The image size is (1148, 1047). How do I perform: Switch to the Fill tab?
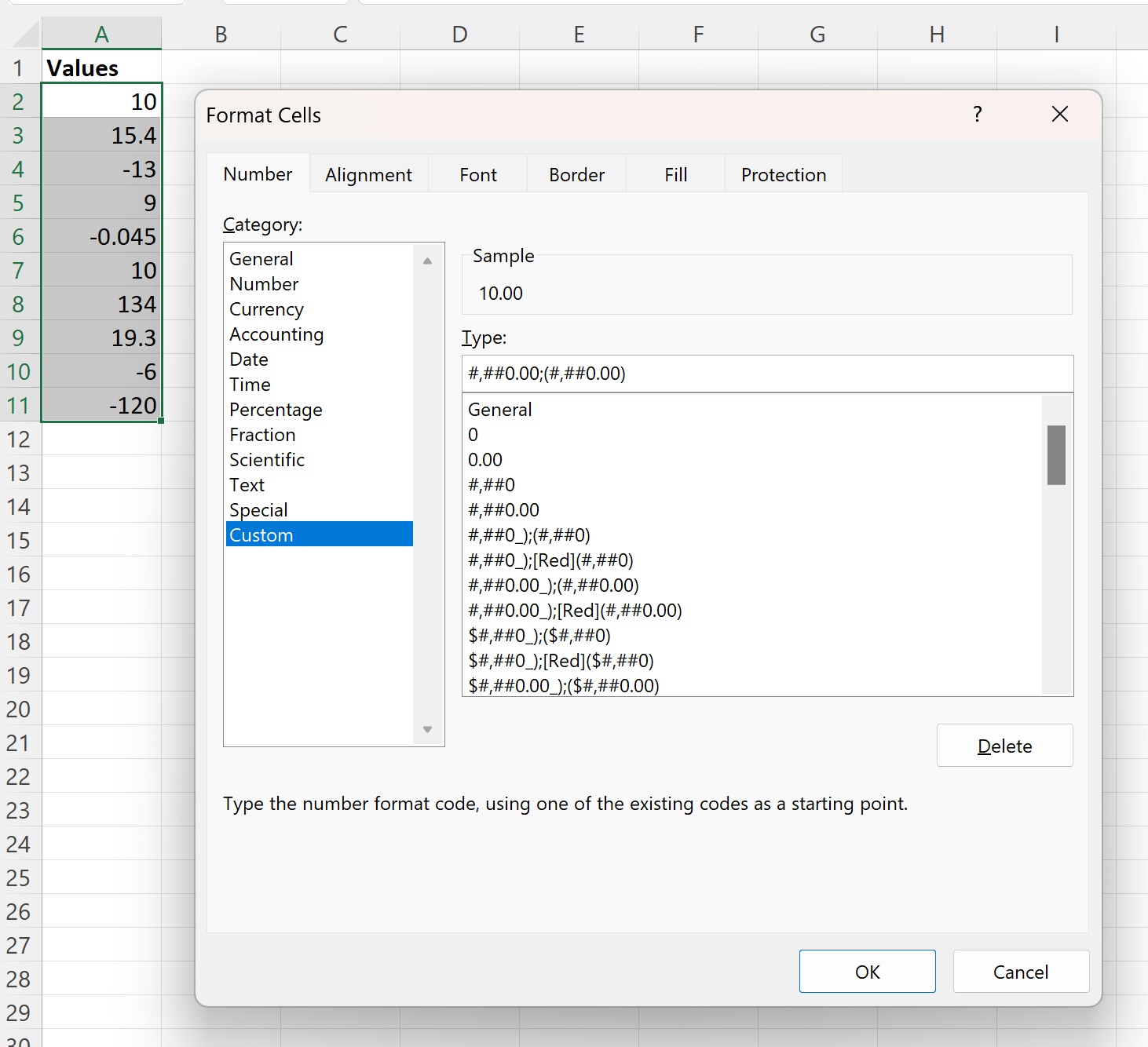tap(675, 174)
